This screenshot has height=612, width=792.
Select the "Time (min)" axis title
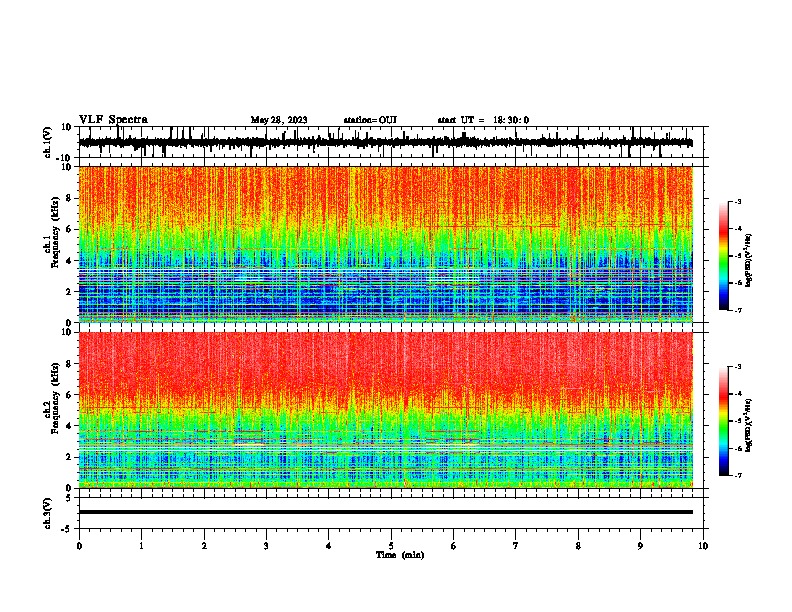click(400, 555)
